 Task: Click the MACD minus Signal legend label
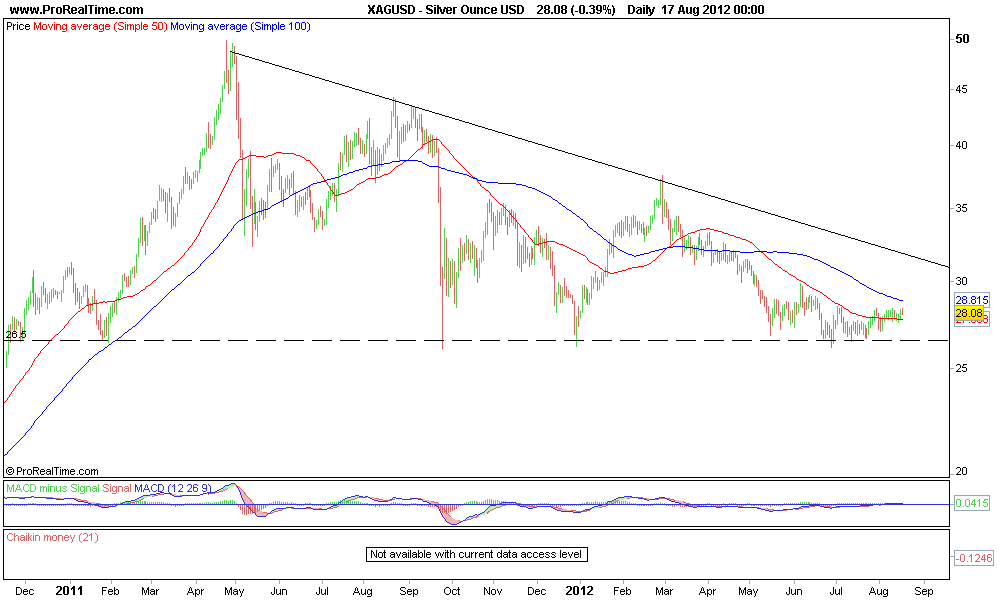(x=53, y=488)
